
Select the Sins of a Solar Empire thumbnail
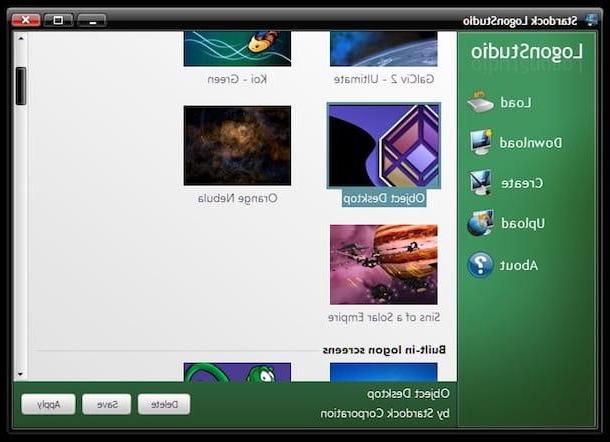[384, 264]
